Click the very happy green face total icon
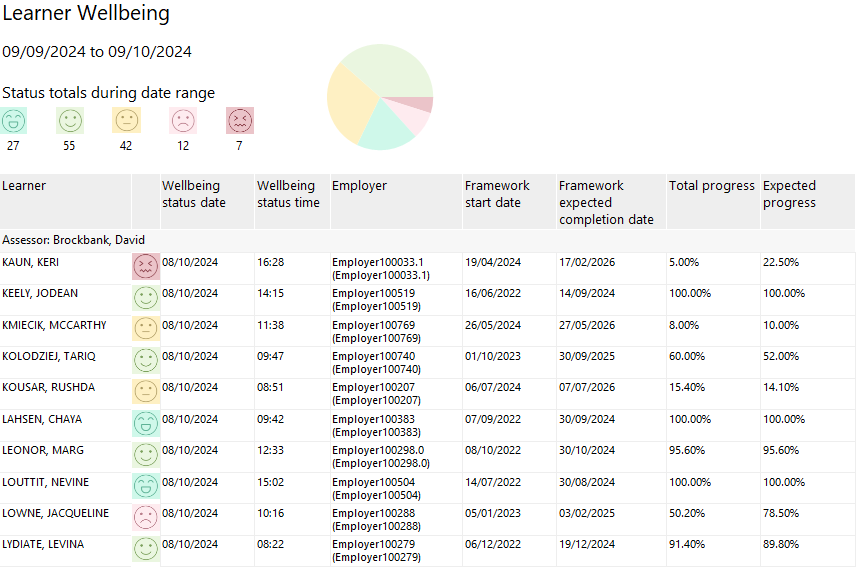The width and height of the screenshot is (867, 569). (x=13, y=121)
